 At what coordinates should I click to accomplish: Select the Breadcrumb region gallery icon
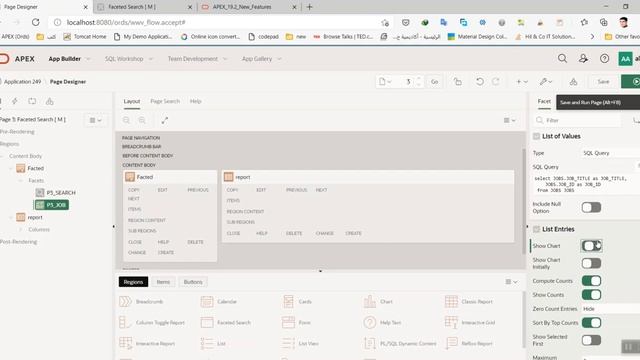125,302
